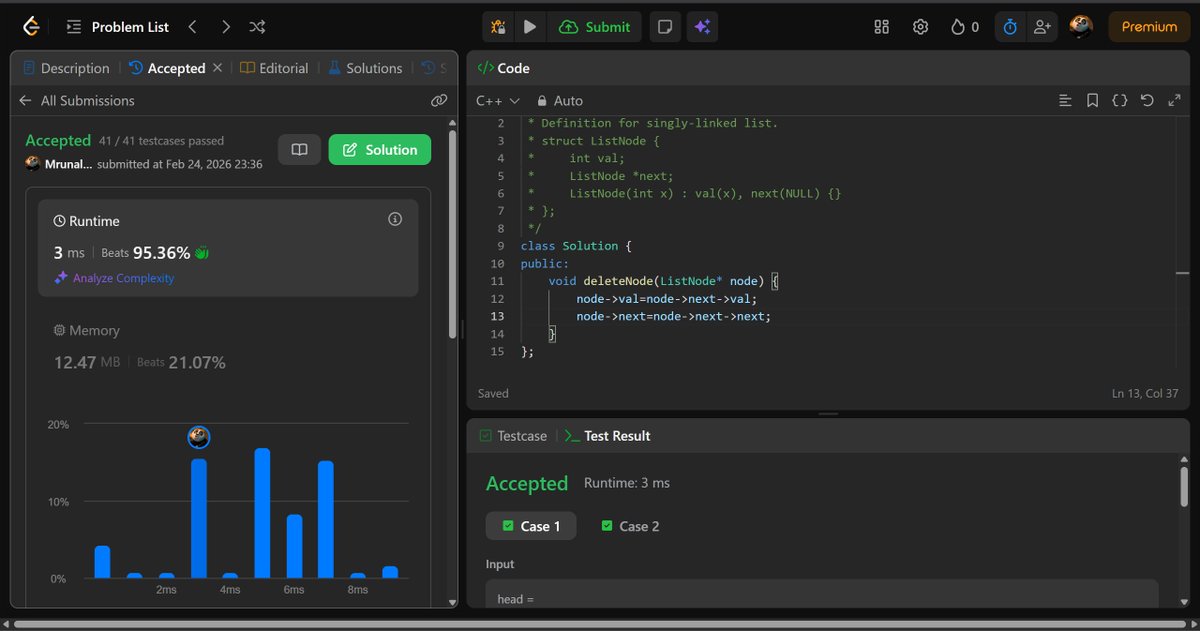Open the notes icon
The height and width of the screenshot is (631, 1200).
(663, 27)
